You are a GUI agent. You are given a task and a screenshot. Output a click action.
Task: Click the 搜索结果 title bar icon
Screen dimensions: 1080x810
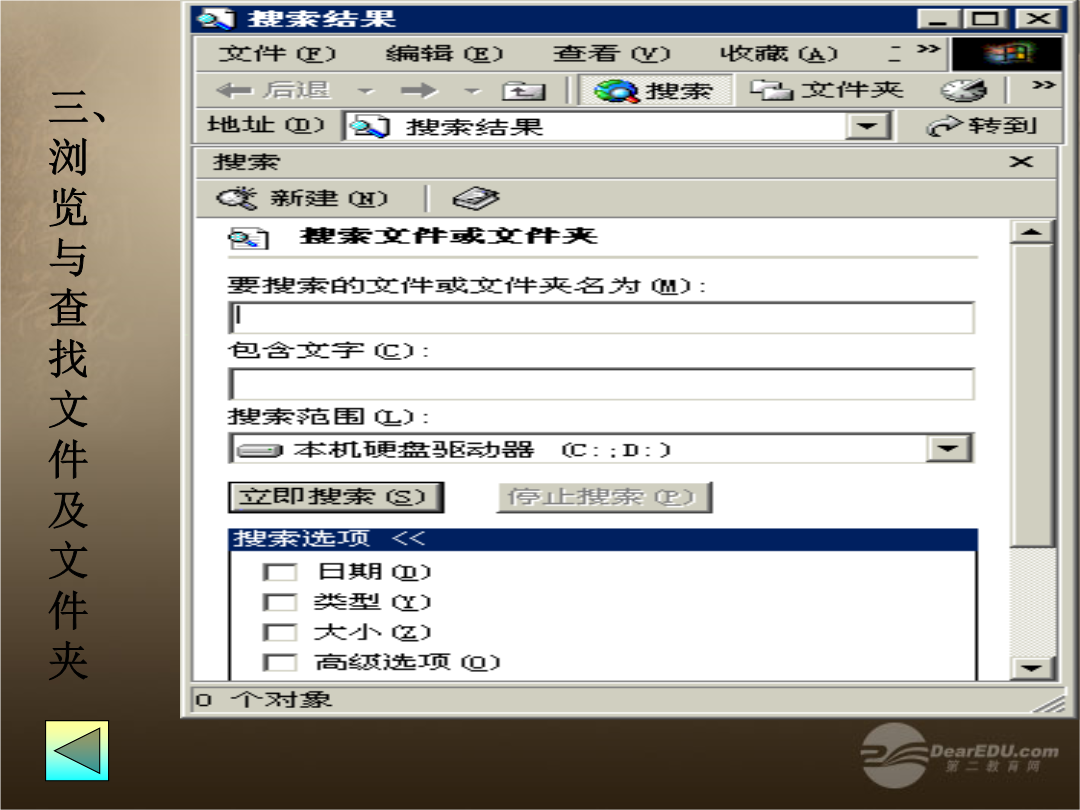215,19
